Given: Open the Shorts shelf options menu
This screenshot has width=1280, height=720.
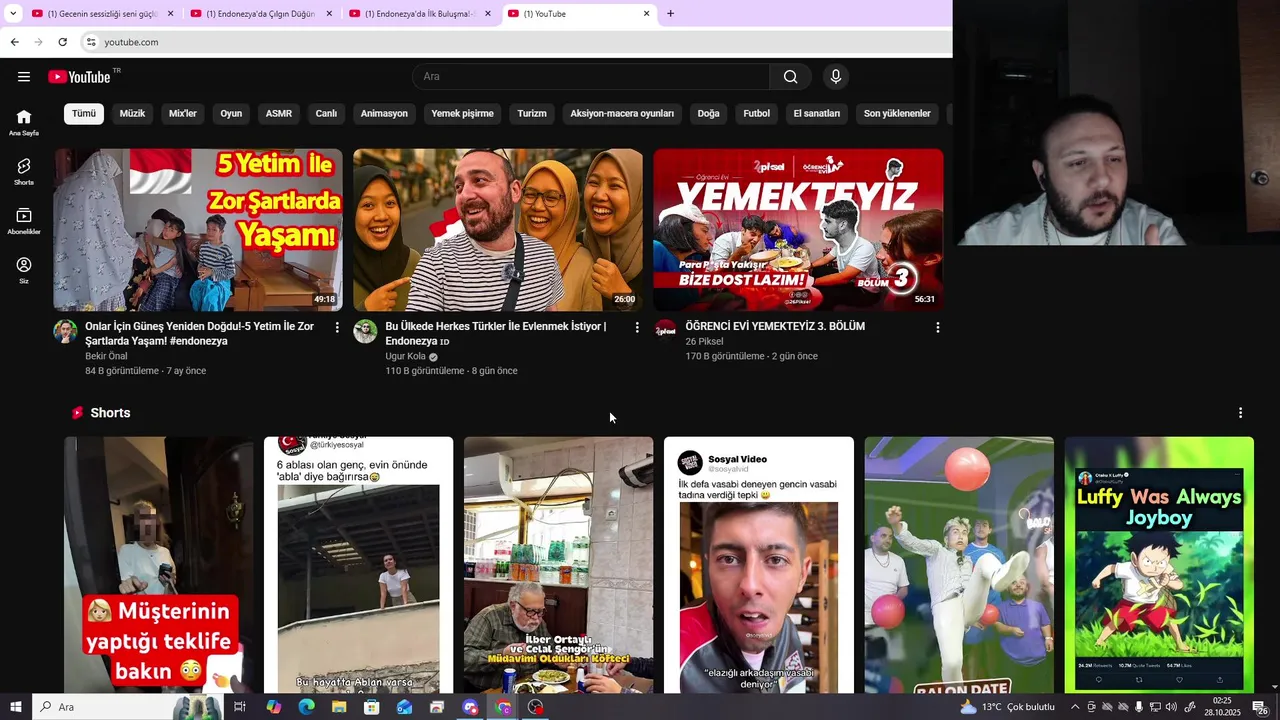Looking at the screenshot, I should [1240, 413].
